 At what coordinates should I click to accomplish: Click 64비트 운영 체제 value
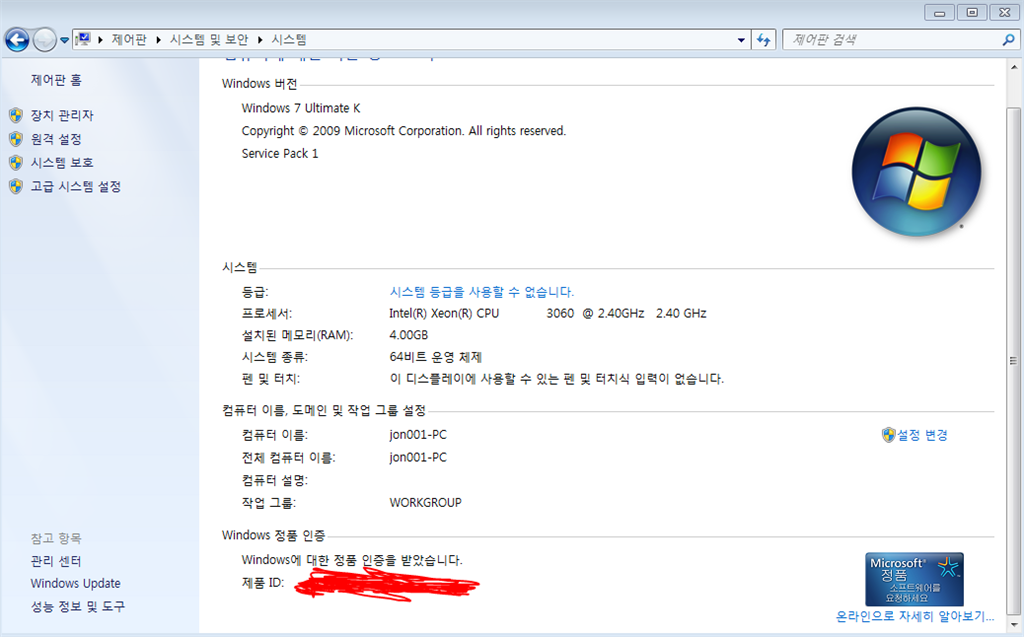(x=436, y=357)
